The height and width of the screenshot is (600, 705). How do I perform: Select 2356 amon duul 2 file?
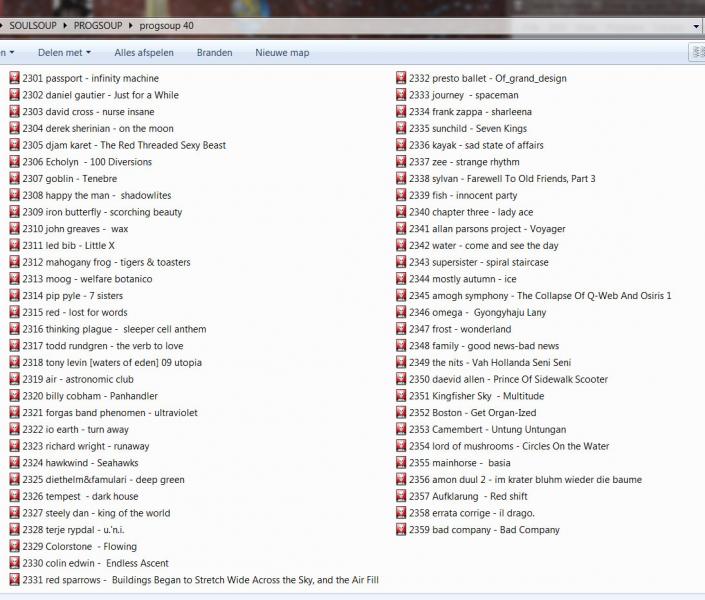519,479
